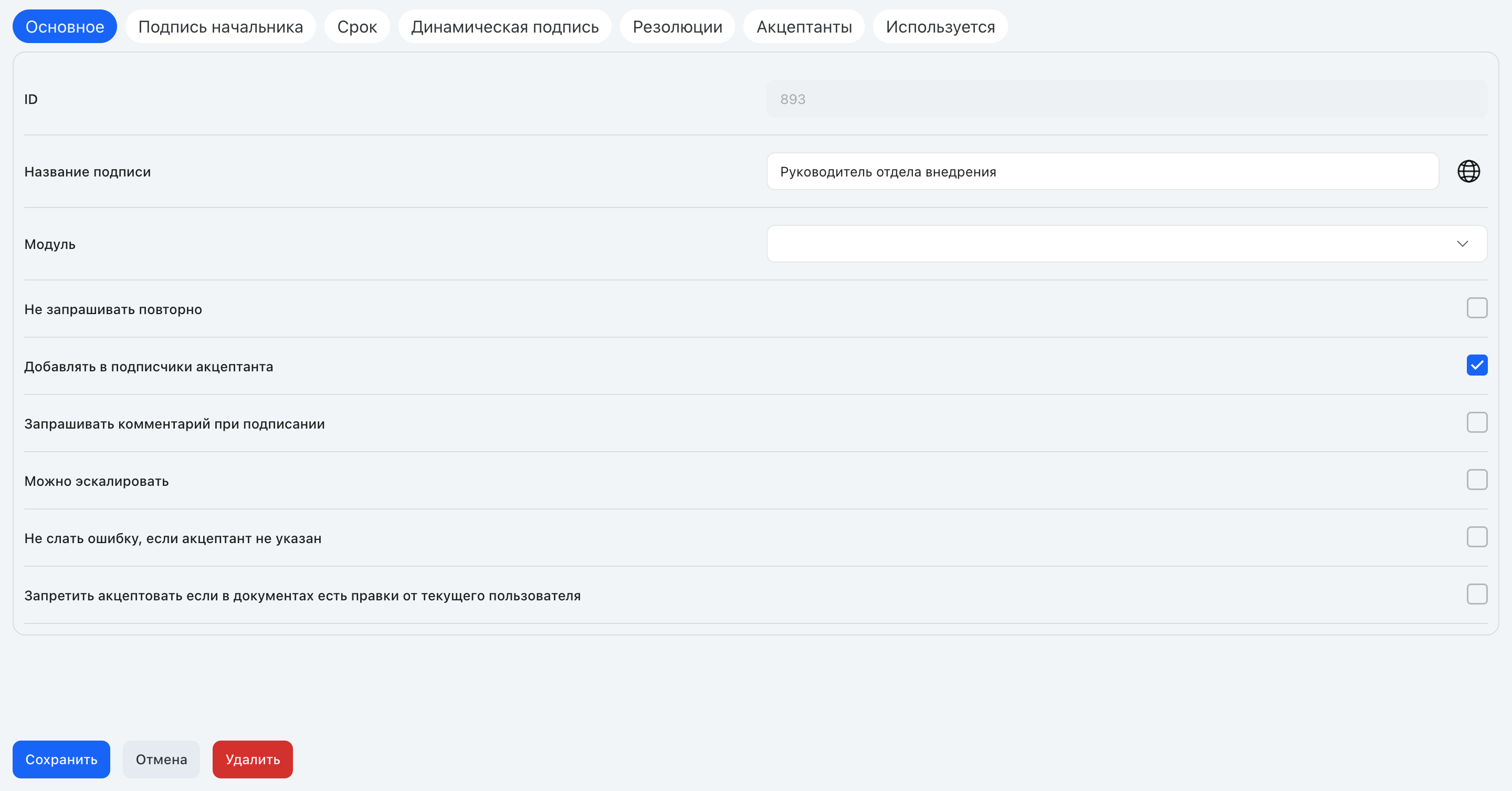This screenshot has height=791, width=1512.
Task: Click the disabled ID field showing 893
Action: click(x=1126, y=99)
